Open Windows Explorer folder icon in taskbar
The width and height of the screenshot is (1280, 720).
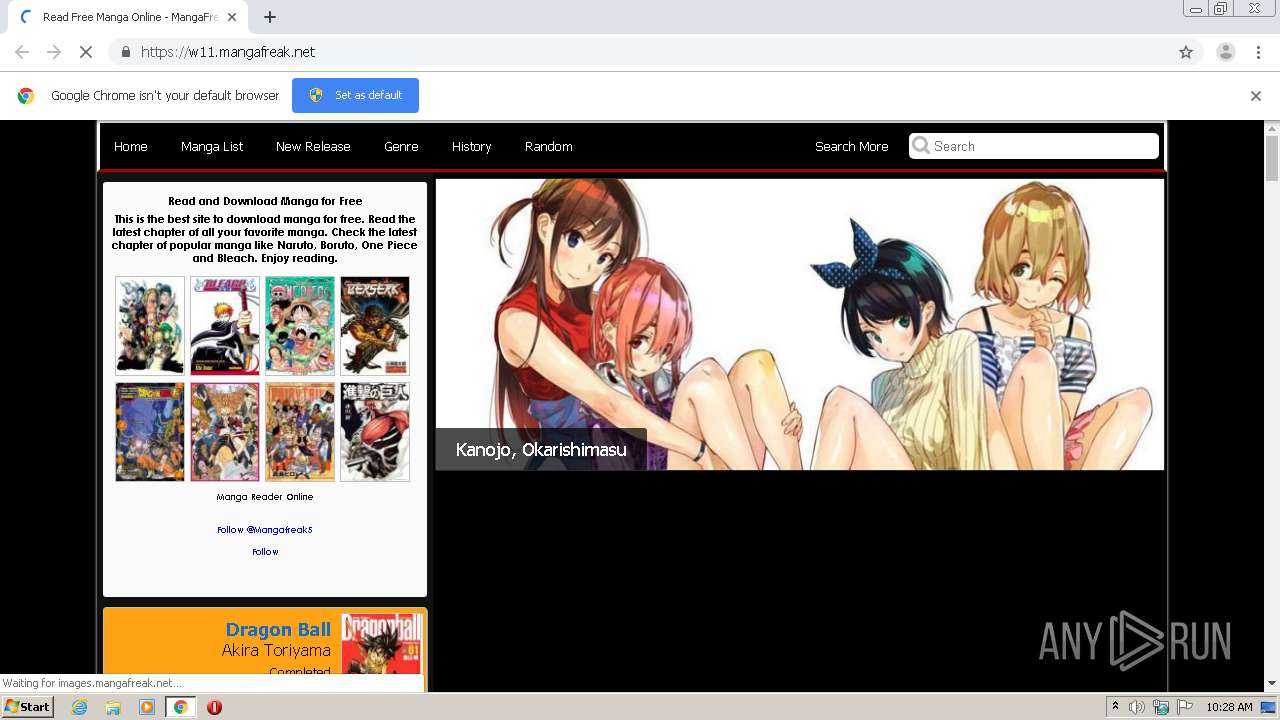(x=113, y=707)
